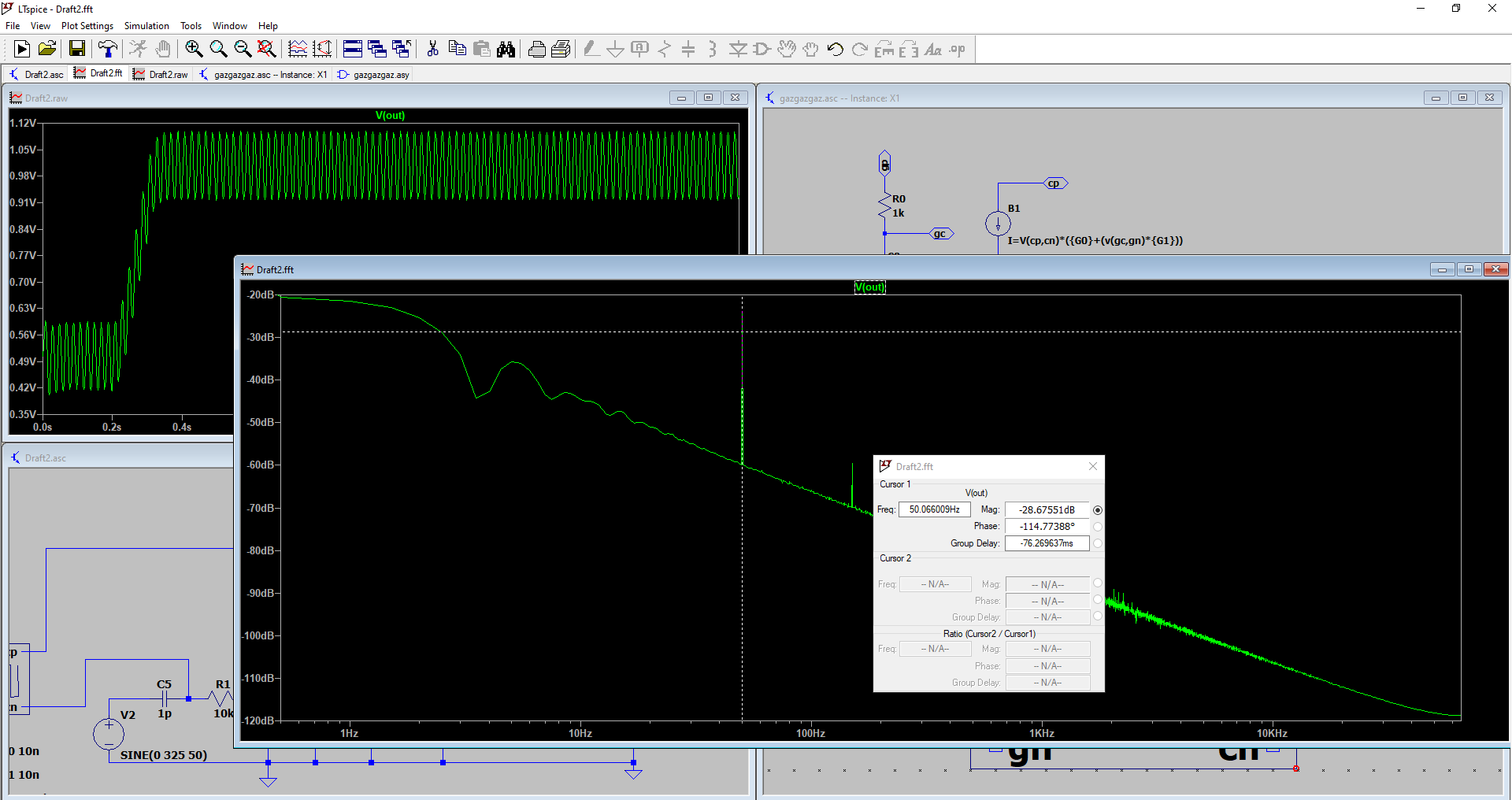Click the Zoom In magnifier icon
Viewport: 1512px width, 800px height.
pos(194,50)
